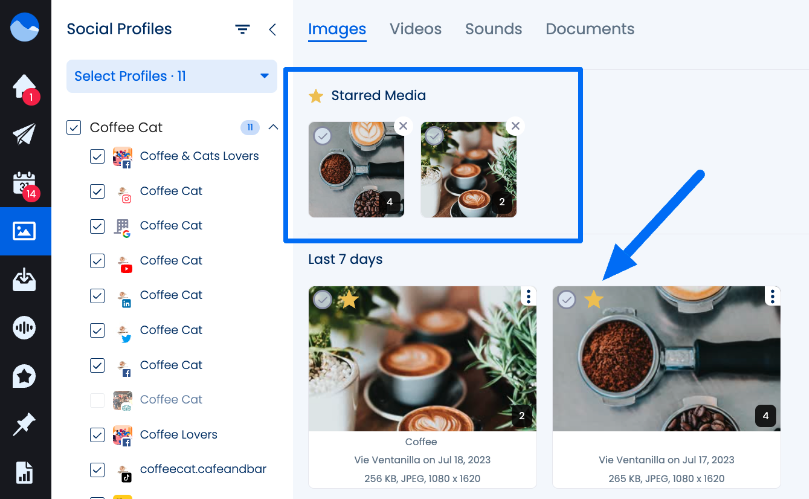
Task: Open three-dot menu on Coffee Jul 18 card
Action: click(x=528, y=296)
